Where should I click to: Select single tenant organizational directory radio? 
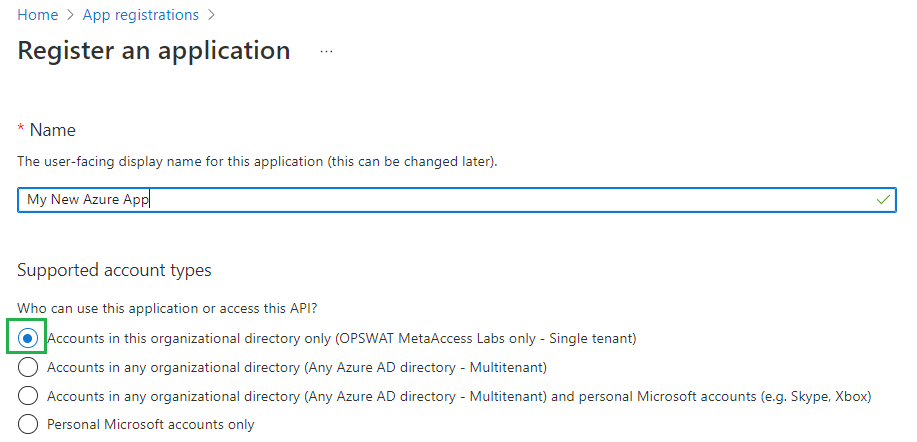pos(27,338)
